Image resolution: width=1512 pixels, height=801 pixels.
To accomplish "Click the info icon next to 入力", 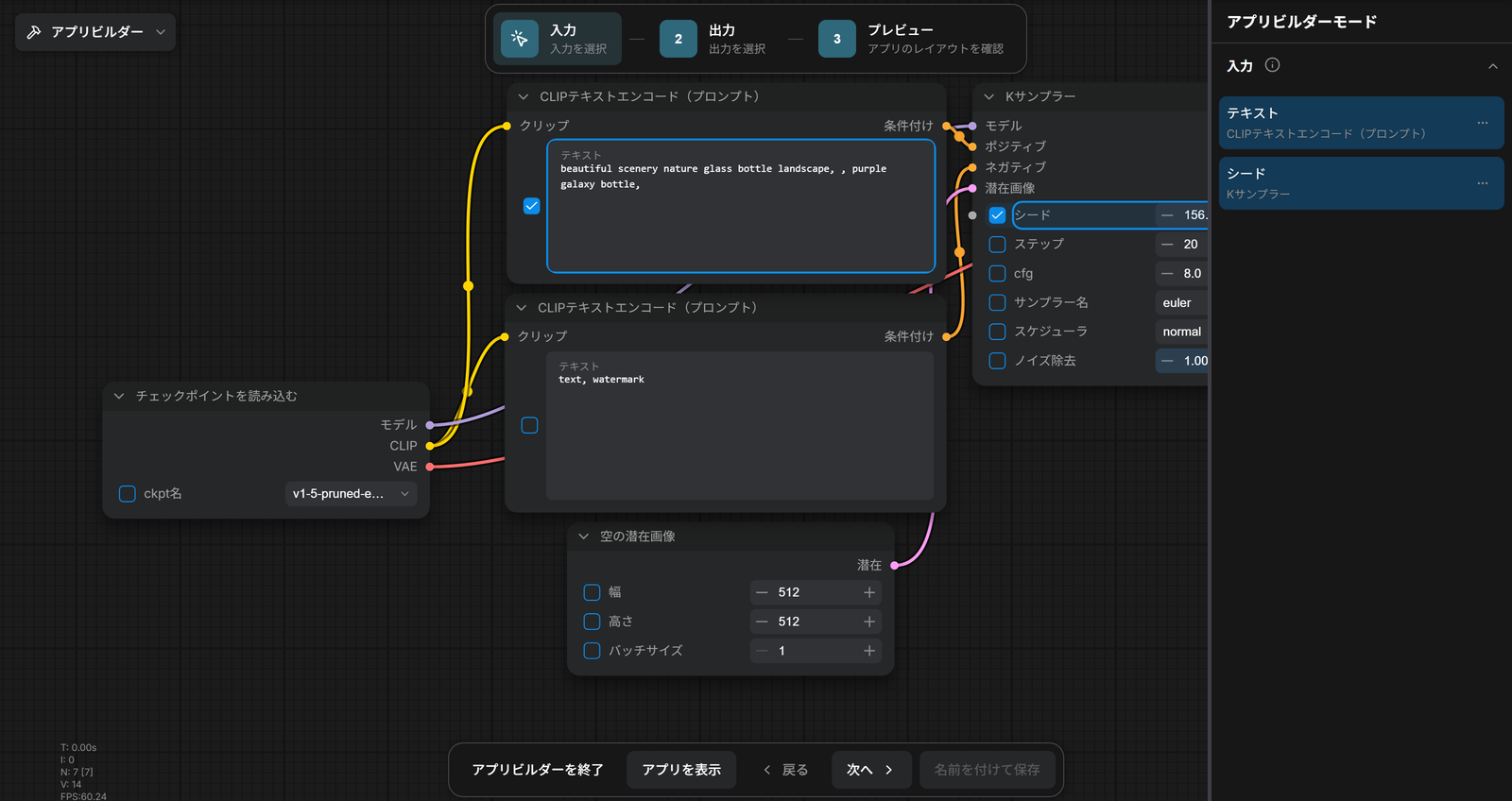I will pyautogui.click(x=1272, y=65).
